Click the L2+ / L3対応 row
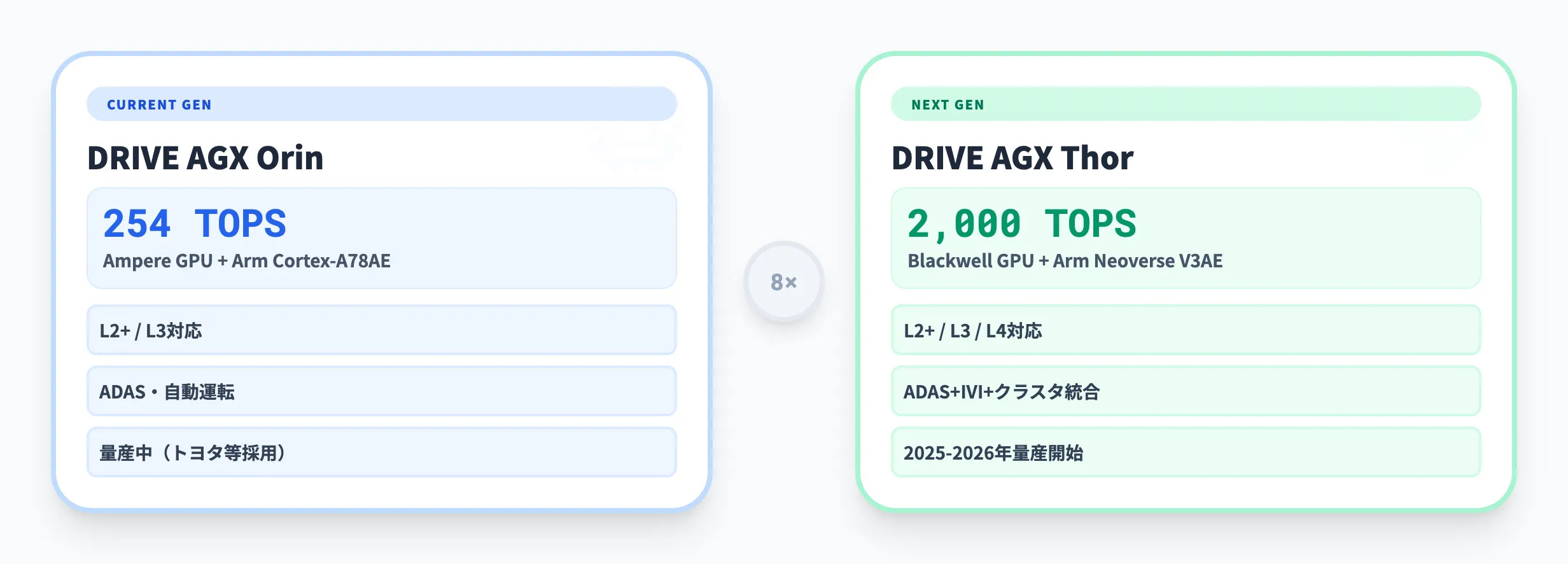 click(382, 330)
